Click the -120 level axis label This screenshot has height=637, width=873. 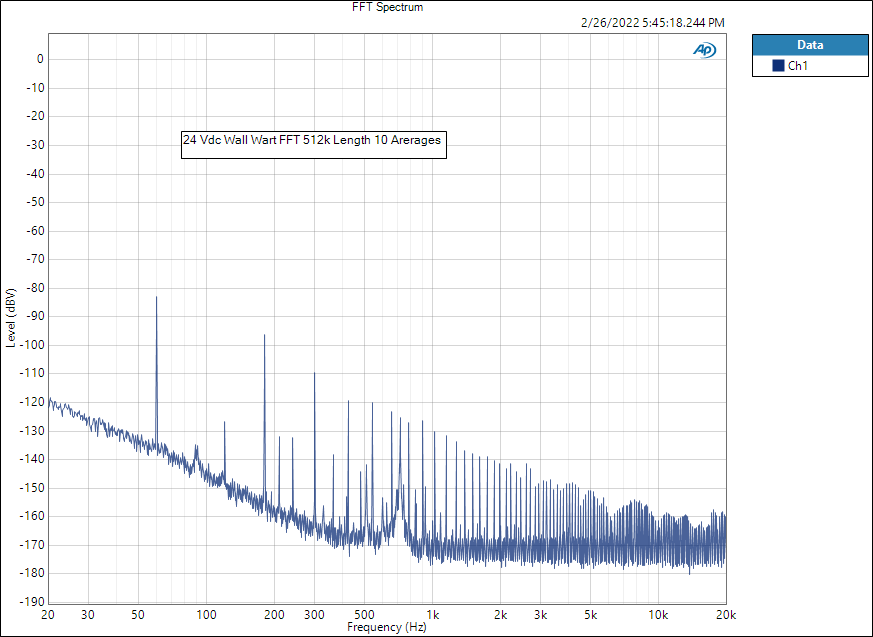point(32,402)
